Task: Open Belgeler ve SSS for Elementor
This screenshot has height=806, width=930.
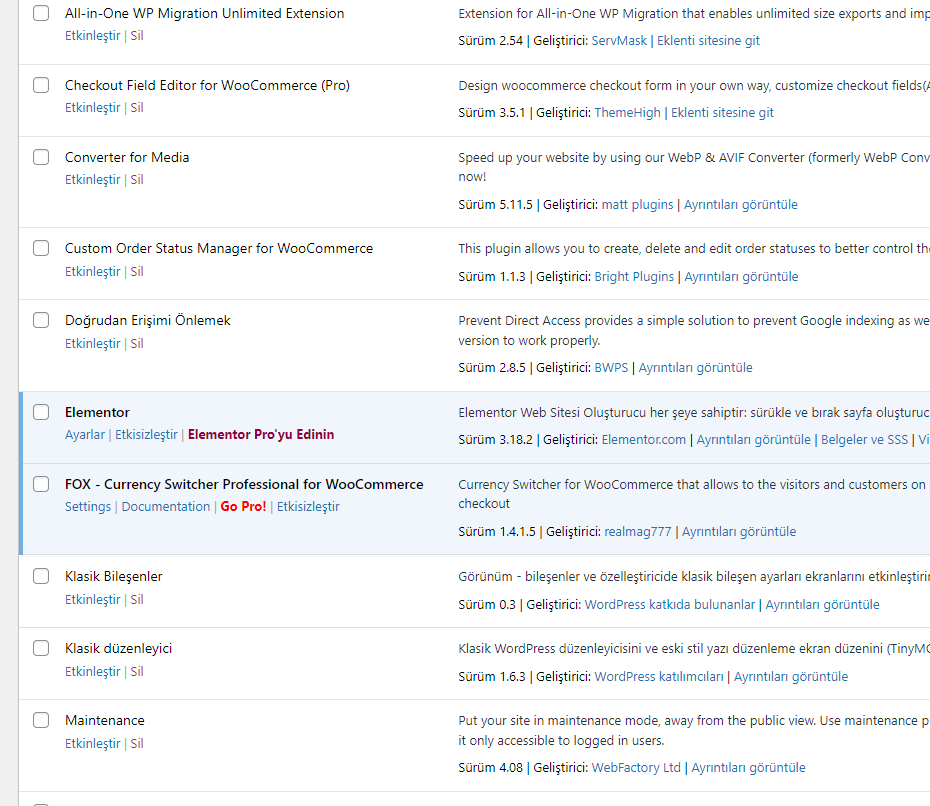Action: click(x=864, y=439)
